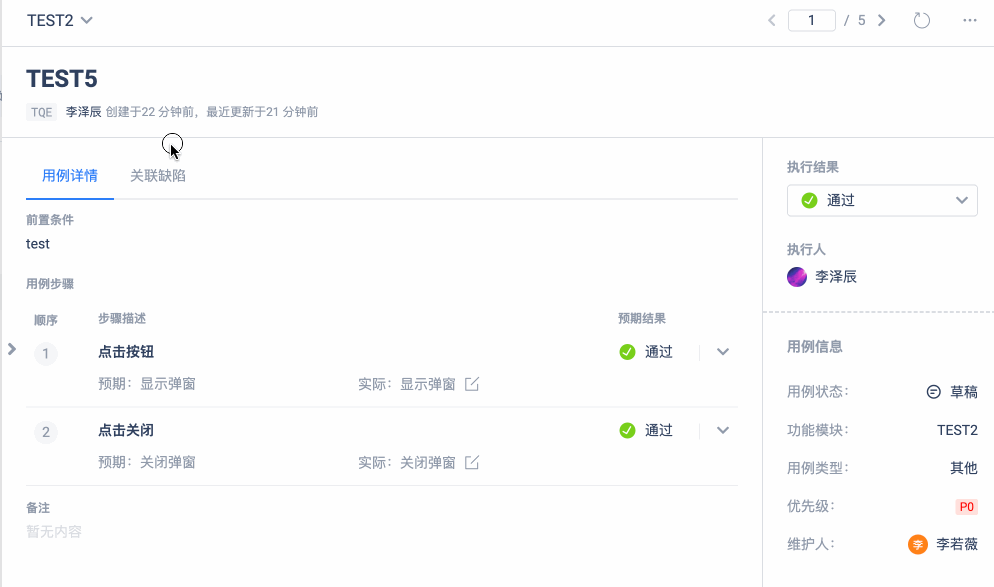
Task: Expand the collapsed left side panel arrow
Action: point(11,349)
